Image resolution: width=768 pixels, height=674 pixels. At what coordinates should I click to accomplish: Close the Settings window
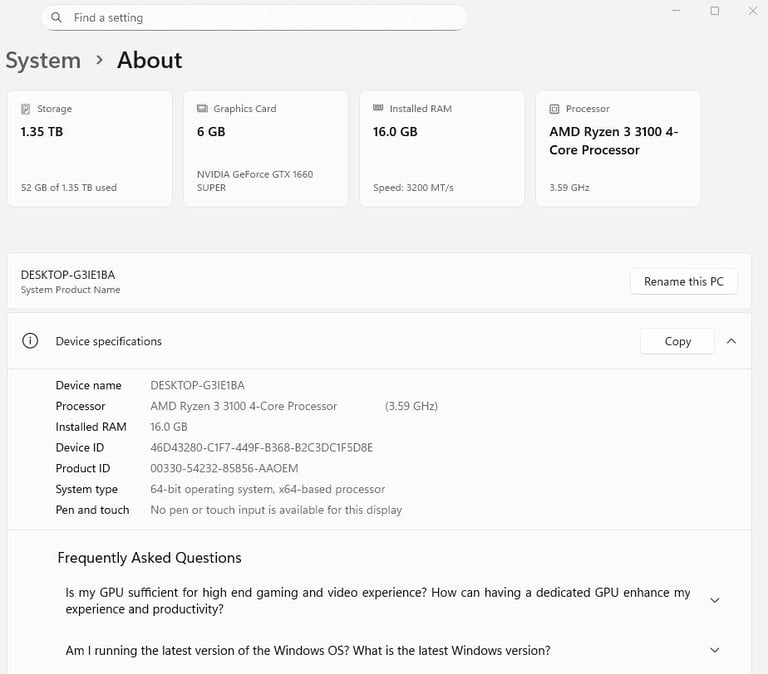753,11
